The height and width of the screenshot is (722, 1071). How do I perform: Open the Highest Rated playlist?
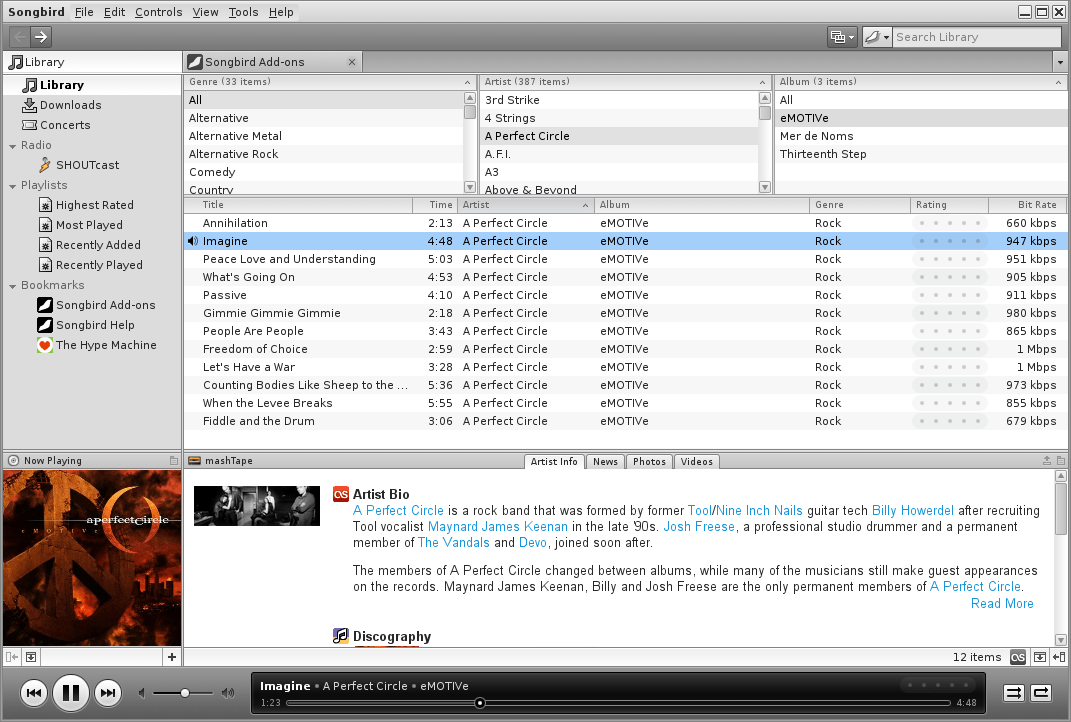pyautogui.click(x=86, y=205)
